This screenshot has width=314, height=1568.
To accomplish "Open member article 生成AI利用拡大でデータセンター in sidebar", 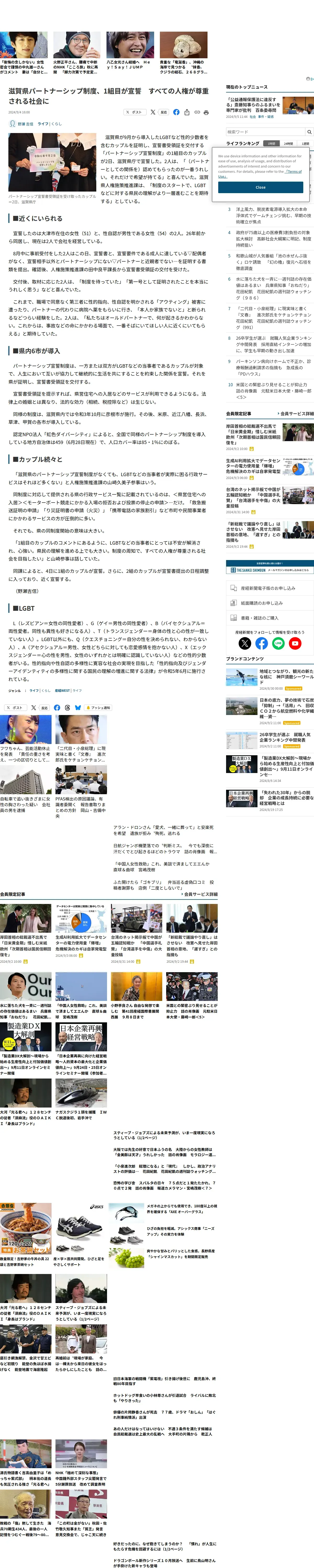I will point(253,466).
